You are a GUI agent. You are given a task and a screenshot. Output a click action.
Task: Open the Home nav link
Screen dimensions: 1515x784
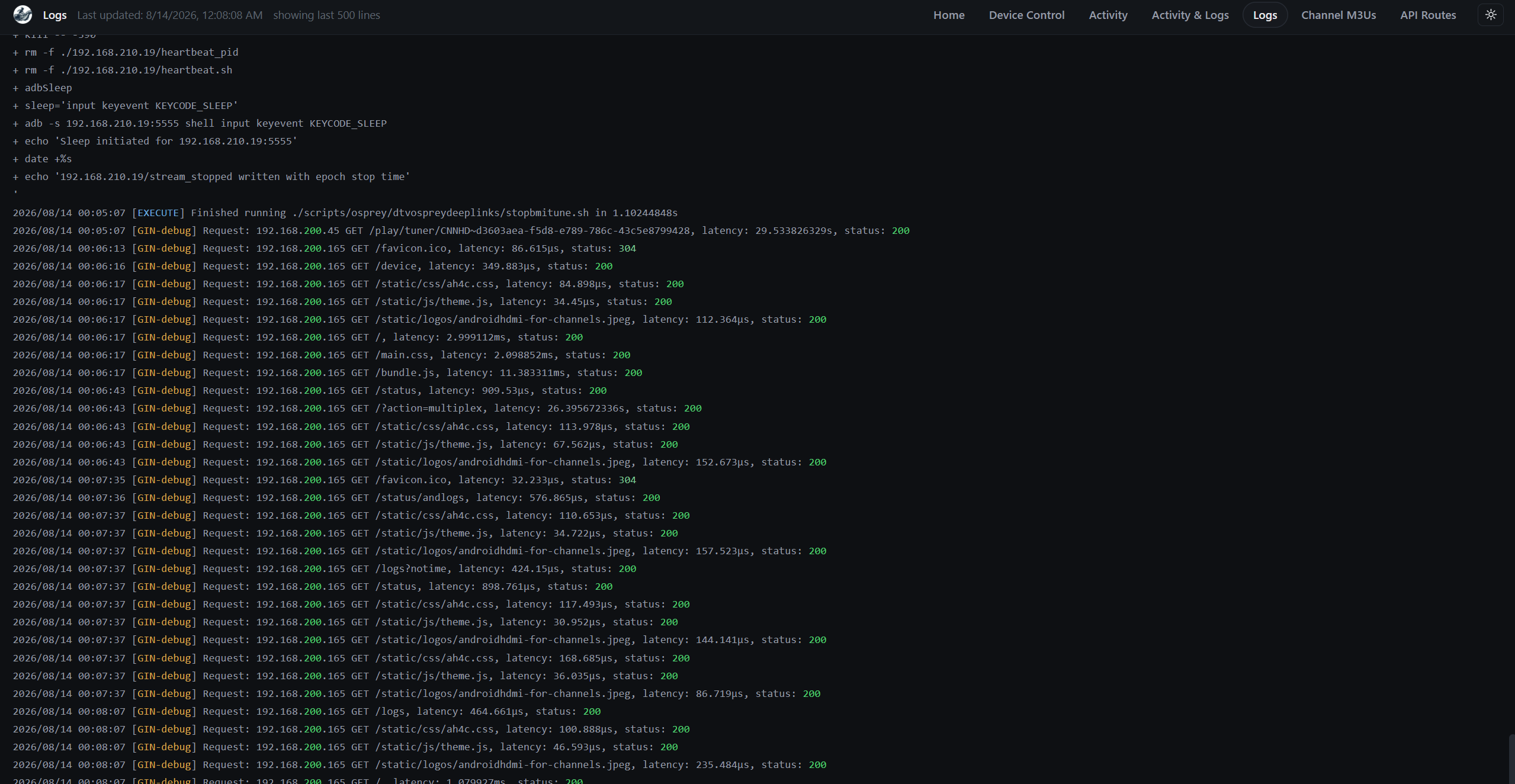click(x=949, y=15)
